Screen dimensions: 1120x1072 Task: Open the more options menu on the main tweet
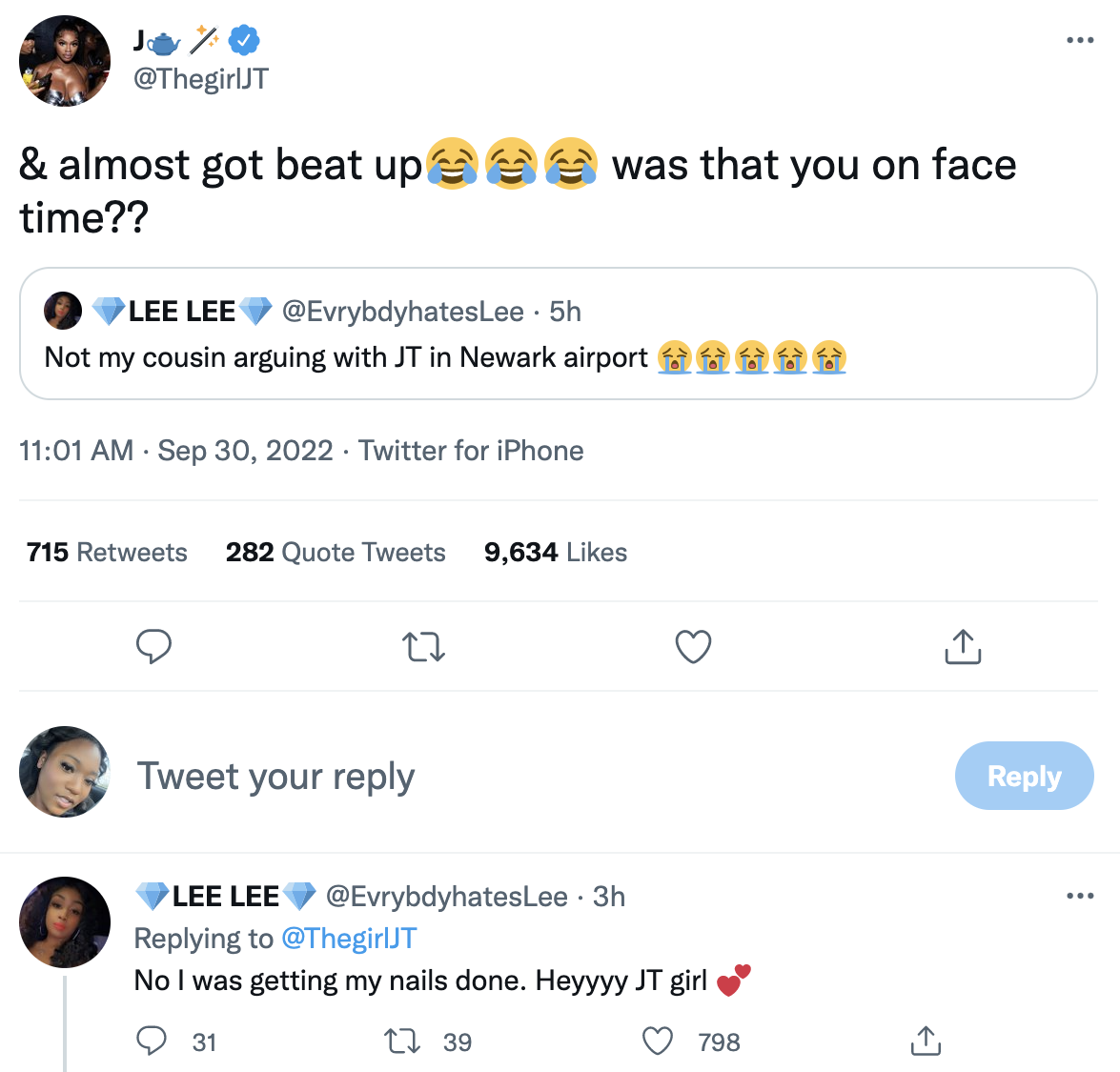(1080, 39)
